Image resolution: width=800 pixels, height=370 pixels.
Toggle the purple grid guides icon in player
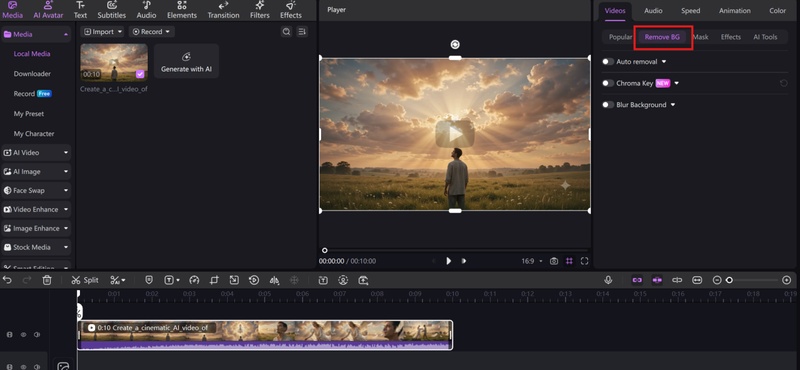coord(569,261)
